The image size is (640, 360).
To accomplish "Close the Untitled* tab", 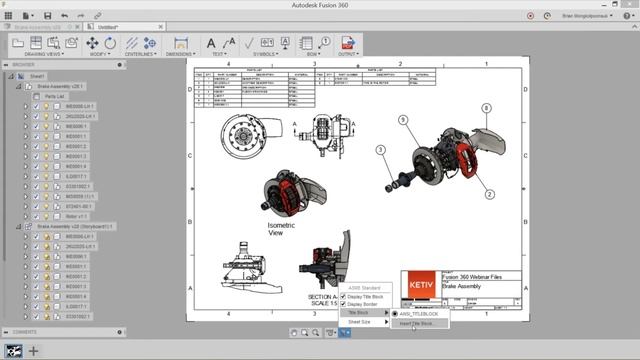I will 160,27.
